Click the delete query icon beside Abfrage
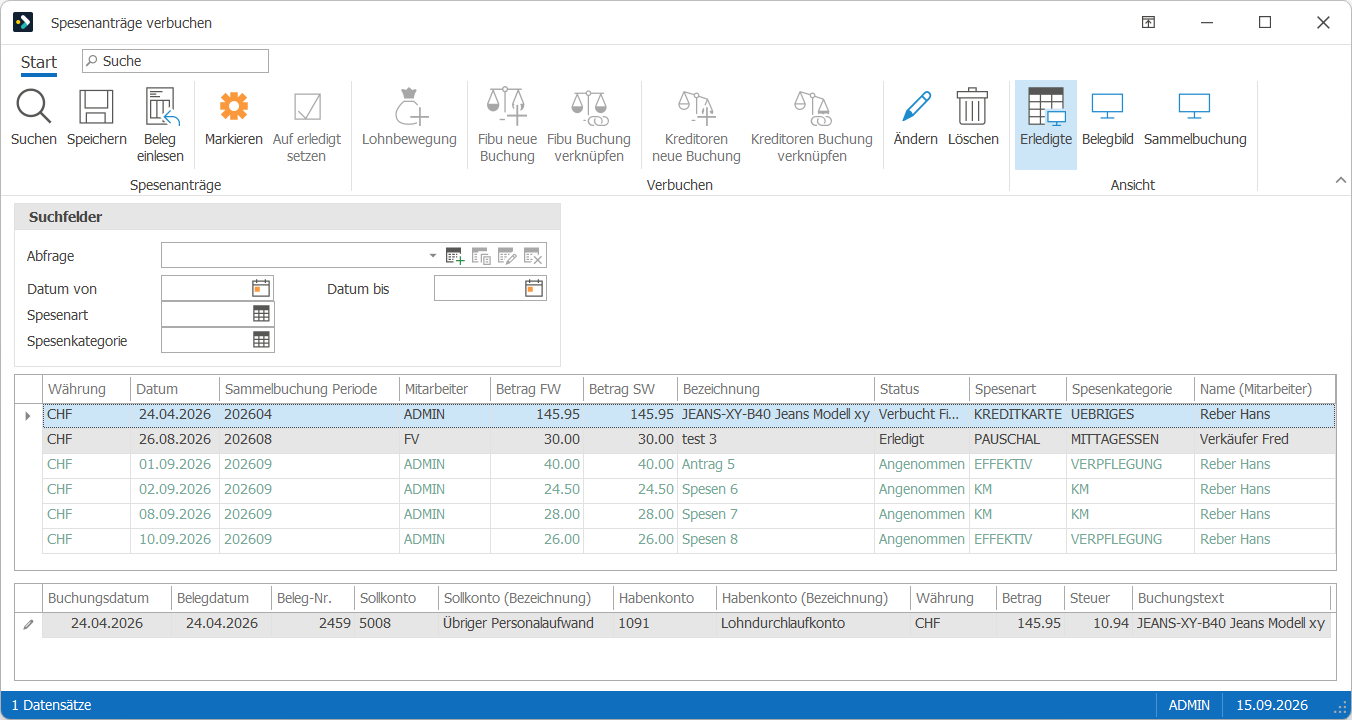The image size is (1352, 720). 533,256
